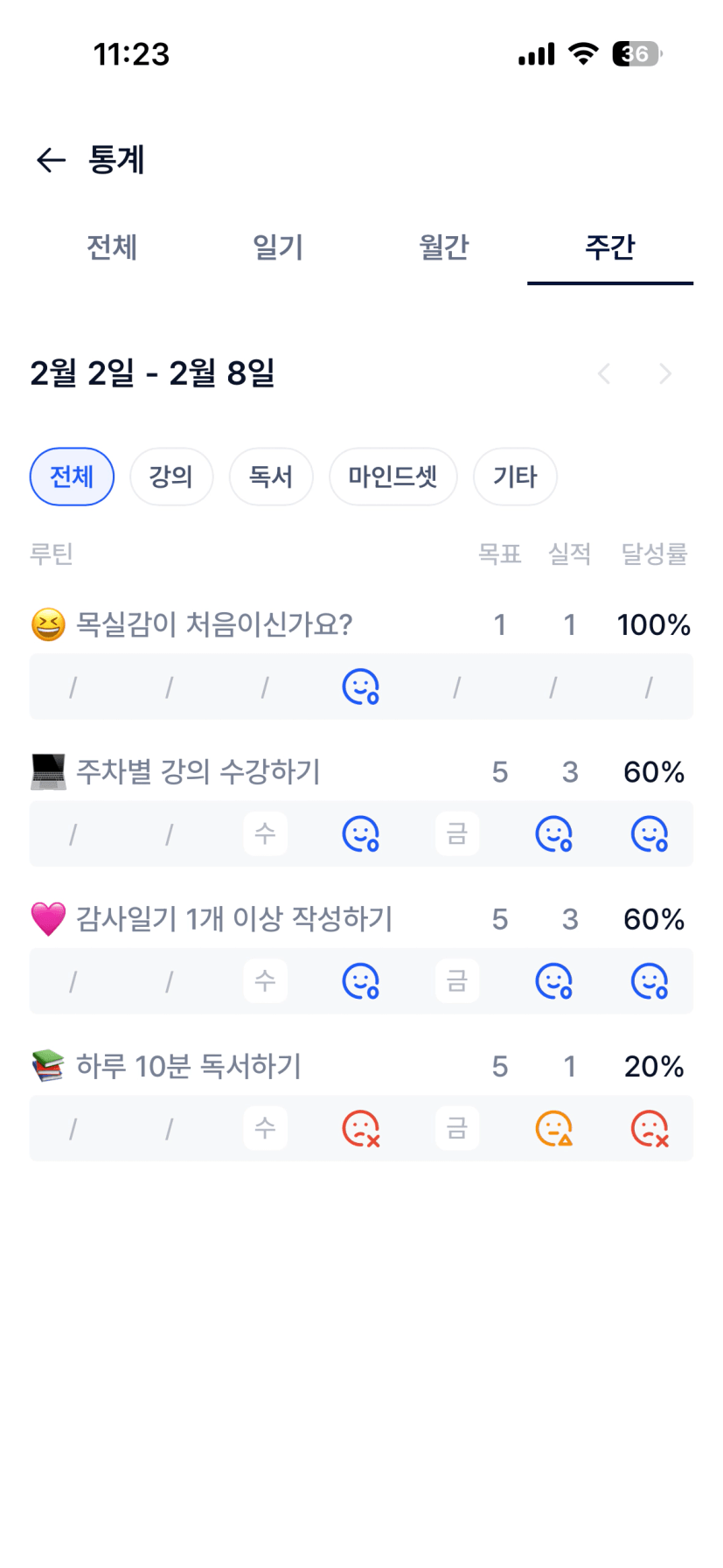723x1568 pixels.
Task: Filter routines by 강의 chip
Action: 170,477
